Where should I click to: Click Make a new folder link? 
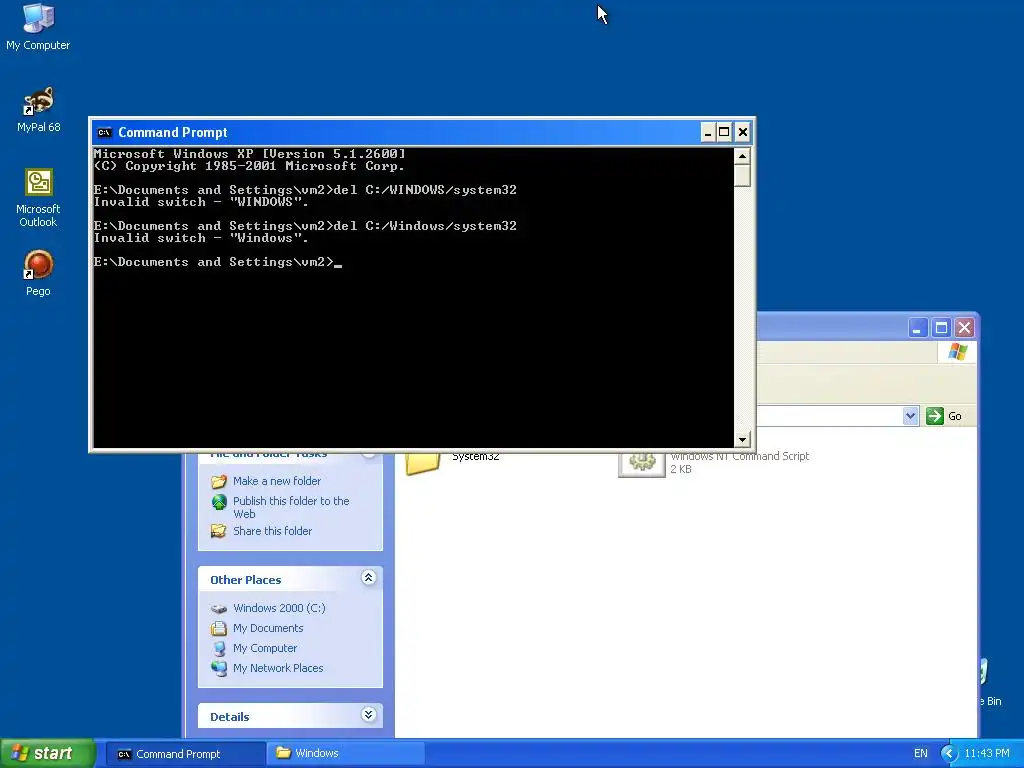pyautogui.click(x=277, y=481)
